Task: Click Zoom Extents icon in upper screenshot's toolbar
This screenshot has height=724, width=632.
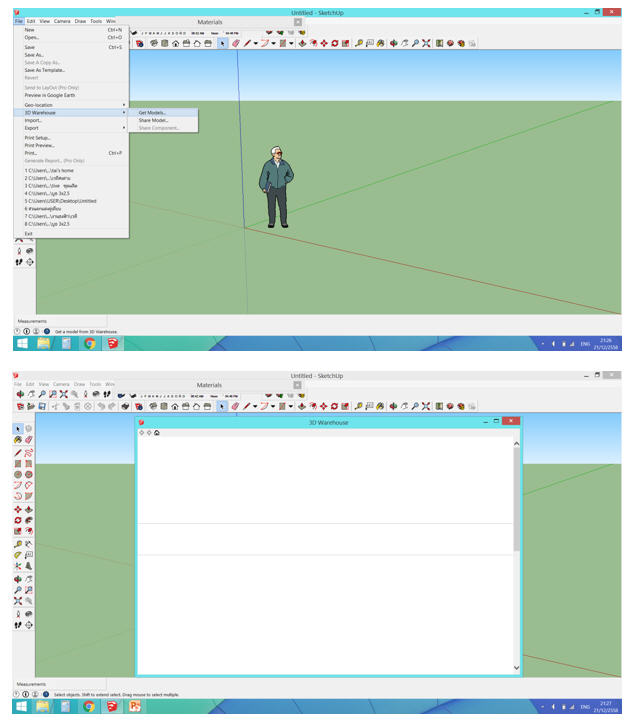Action: pos(426,43)
